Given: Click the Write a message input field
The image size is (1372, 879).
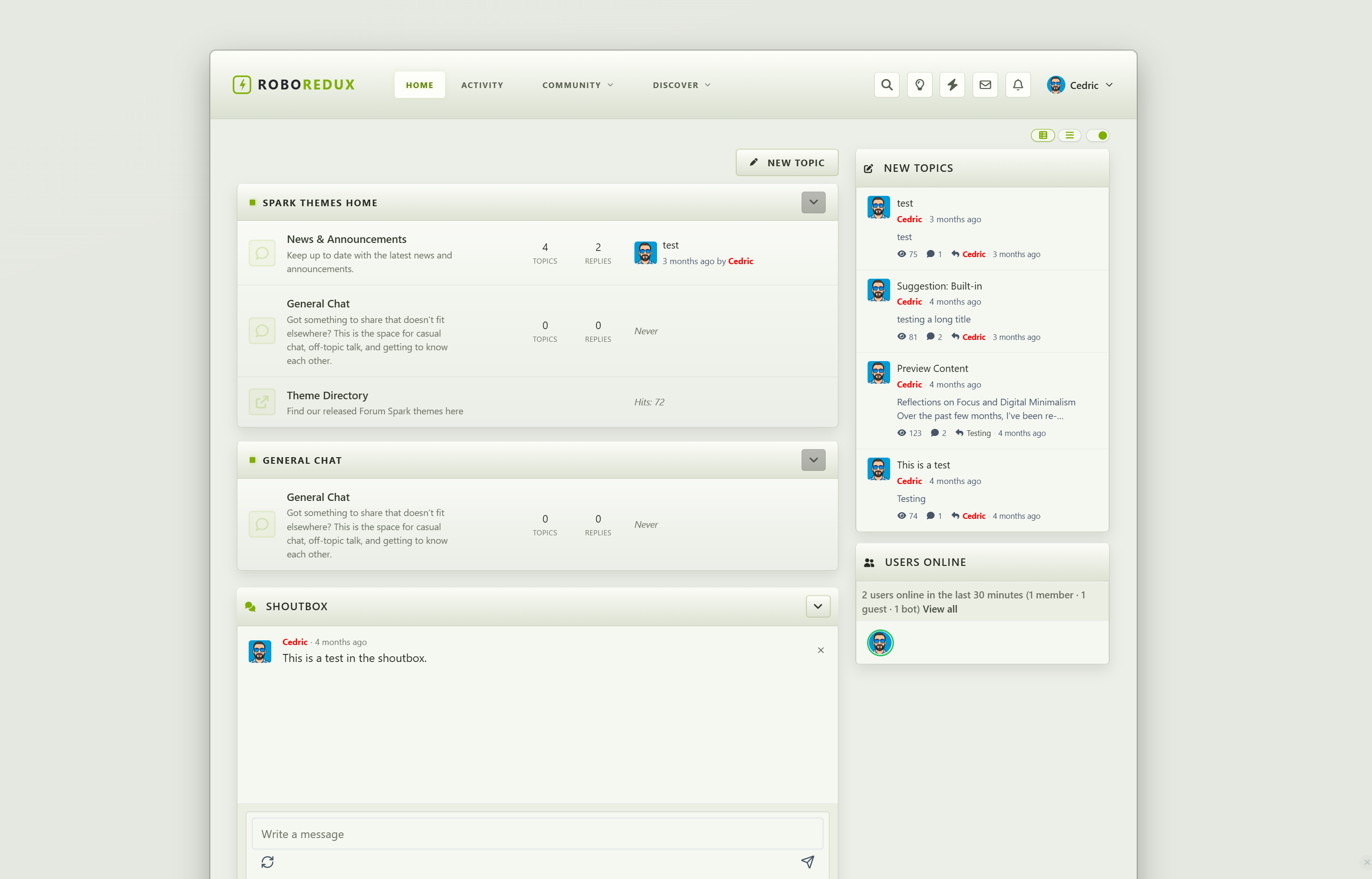Looking at the screenshot, I should [x=537, y=834].
